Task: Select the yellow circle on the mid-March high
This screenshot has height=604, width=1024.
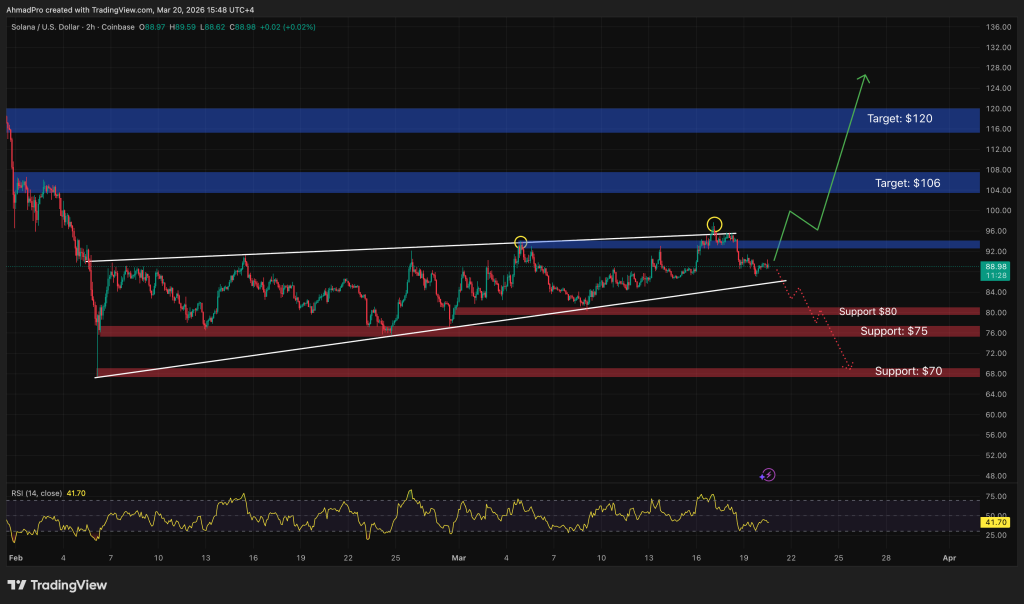Action: (x=714, y=224)
